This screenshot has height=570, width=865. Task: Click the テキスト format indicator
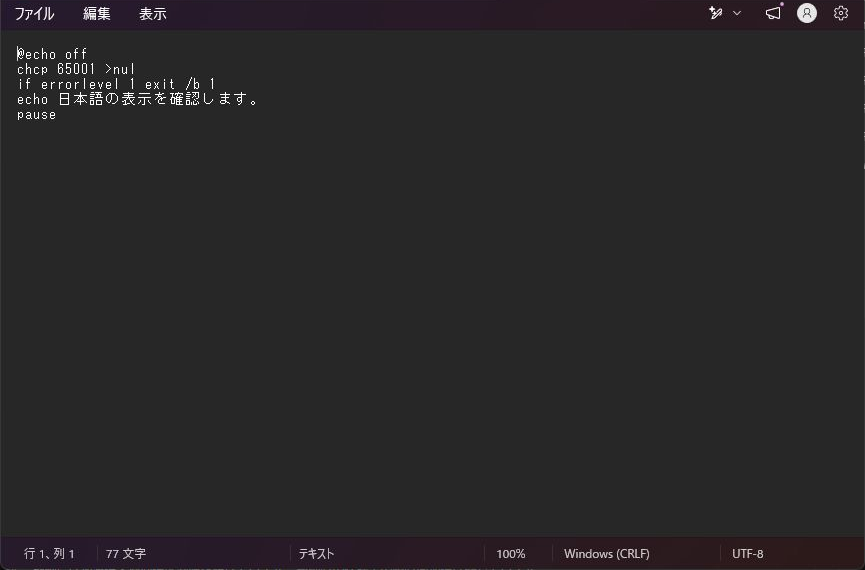pyautogui.click(x=316, y=553)
